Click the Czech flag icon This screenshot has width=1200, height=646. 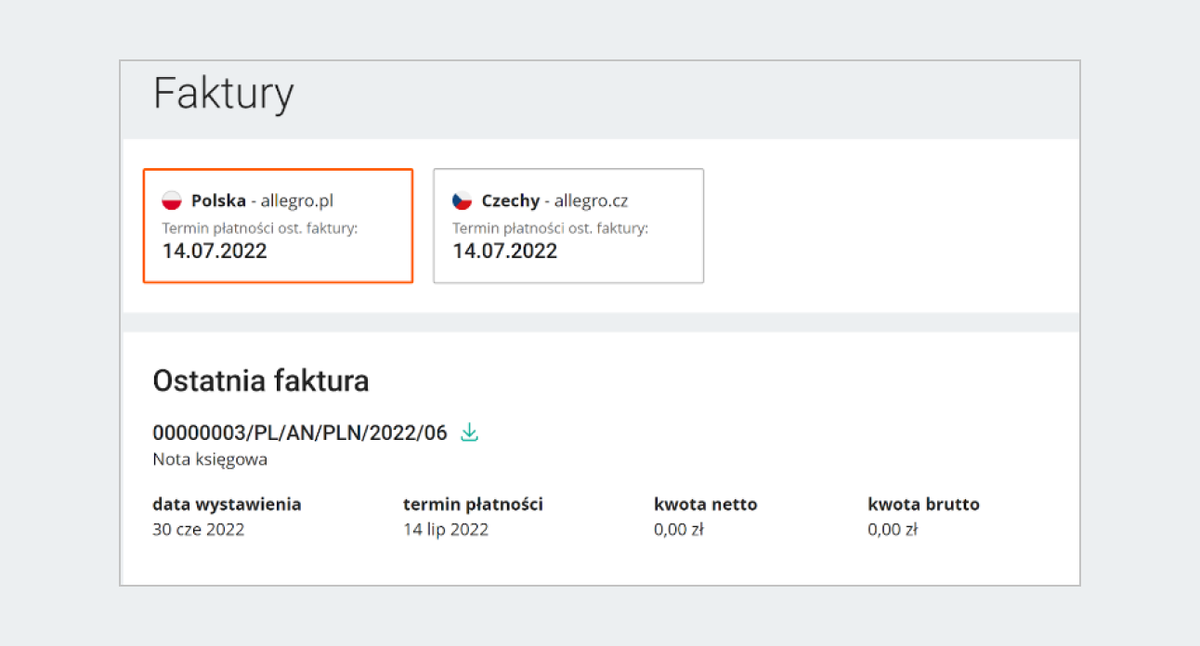(462, 200)
